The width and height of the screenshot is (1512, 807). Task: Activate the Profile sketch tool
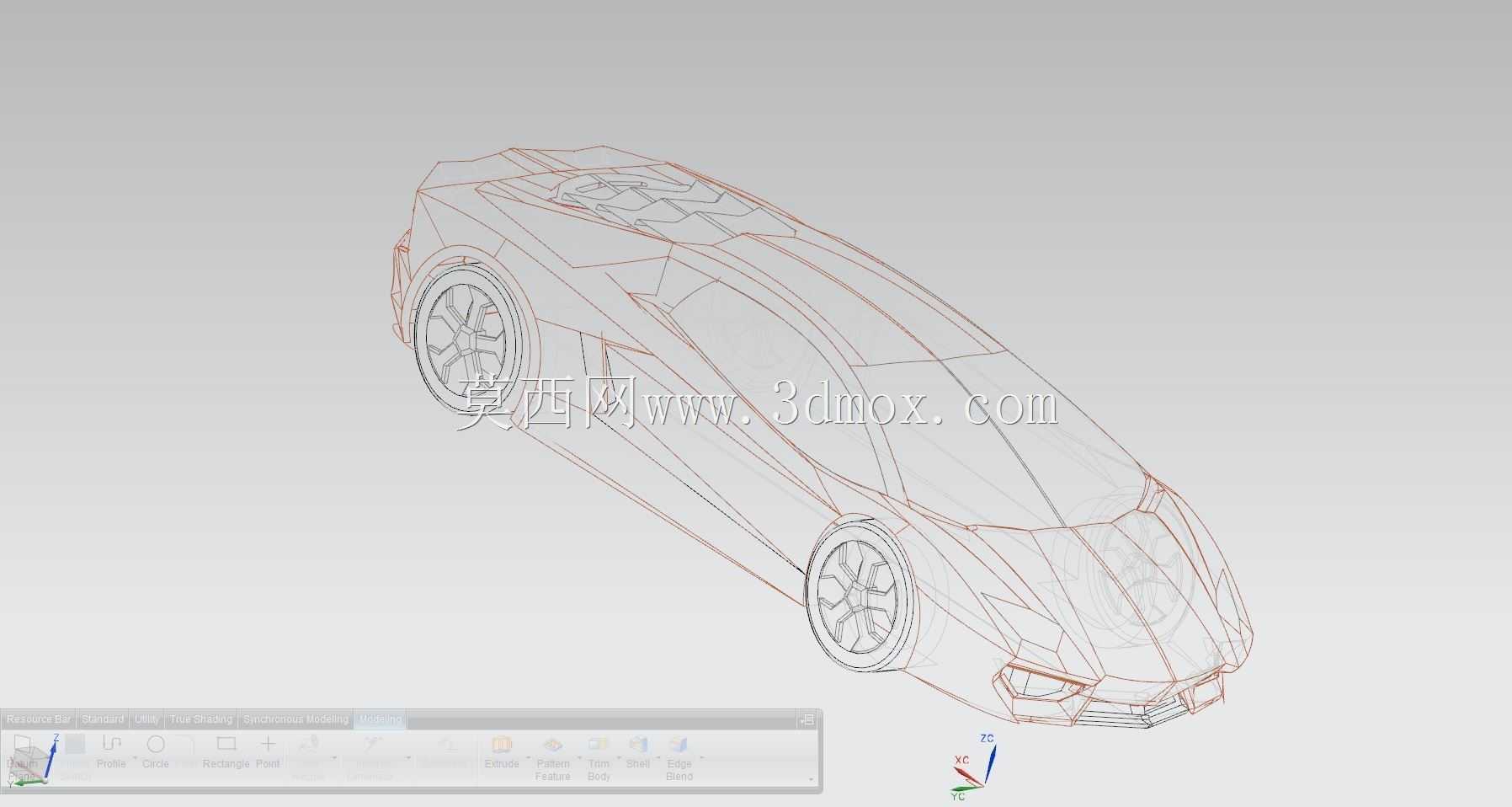[111, 751]
